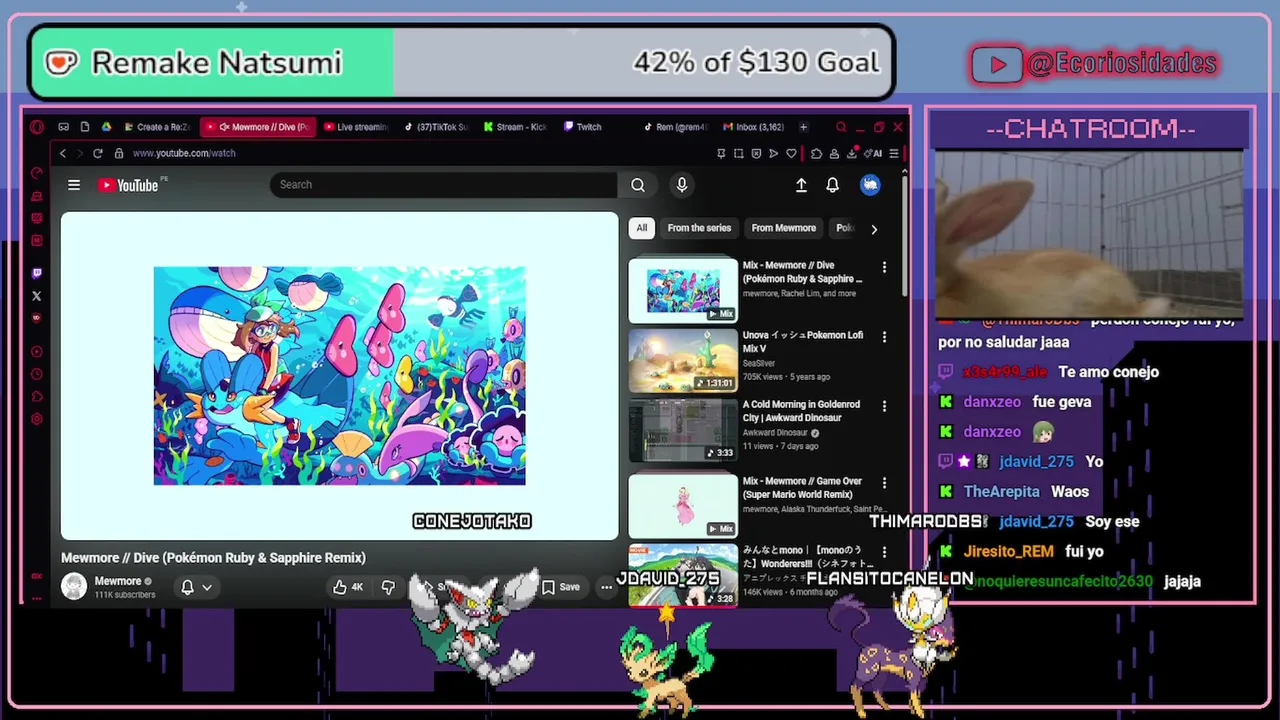
Task: Open X (Twitter) in Opera sidebar
Action: [37, 296]
